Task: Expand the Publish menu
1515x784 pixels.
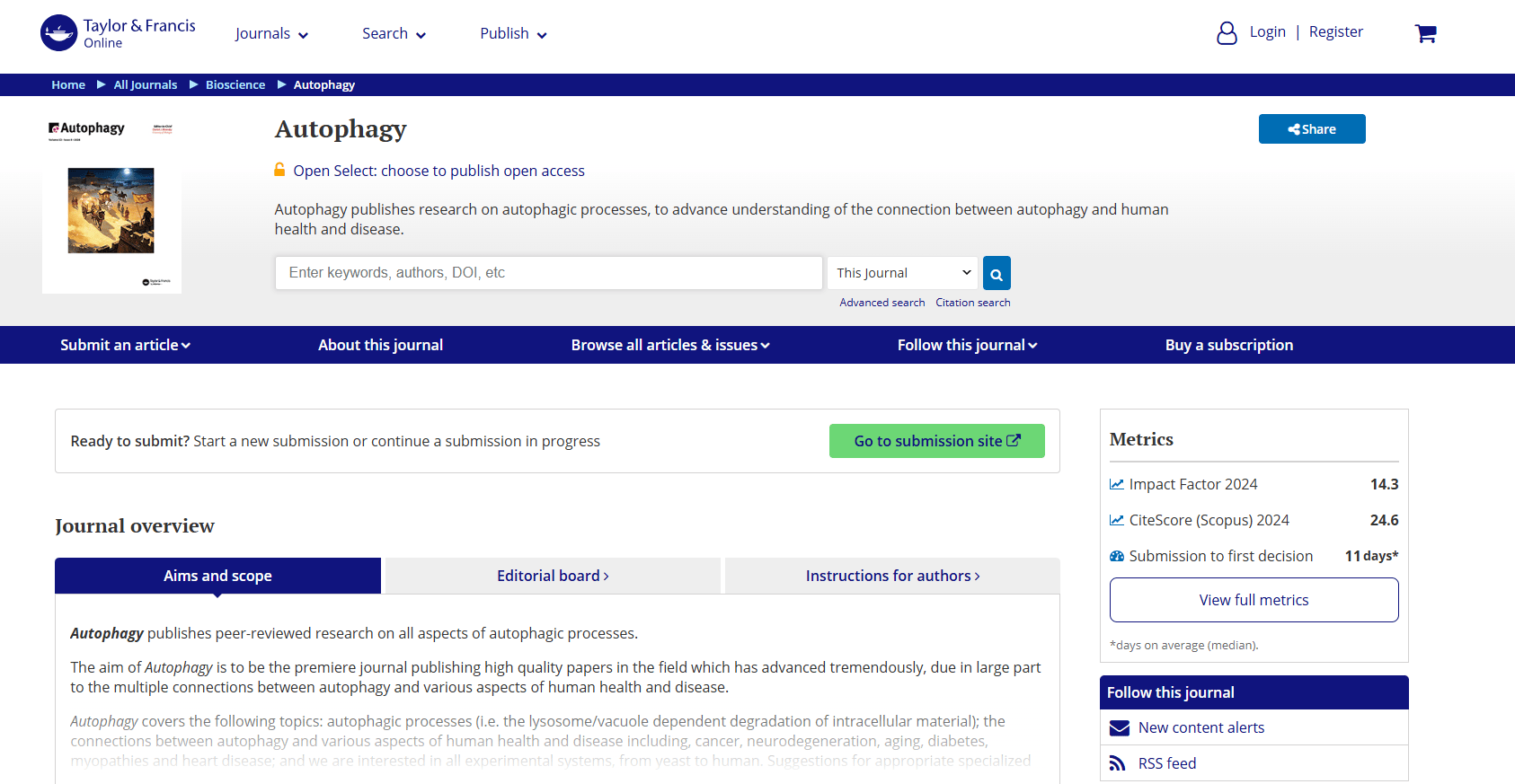Action: (x=513, y=34)
